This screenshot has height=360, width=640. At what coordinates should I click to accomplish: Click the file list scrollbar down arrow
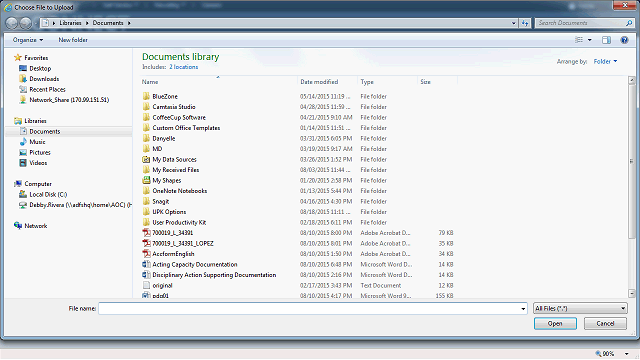point(631,293)
